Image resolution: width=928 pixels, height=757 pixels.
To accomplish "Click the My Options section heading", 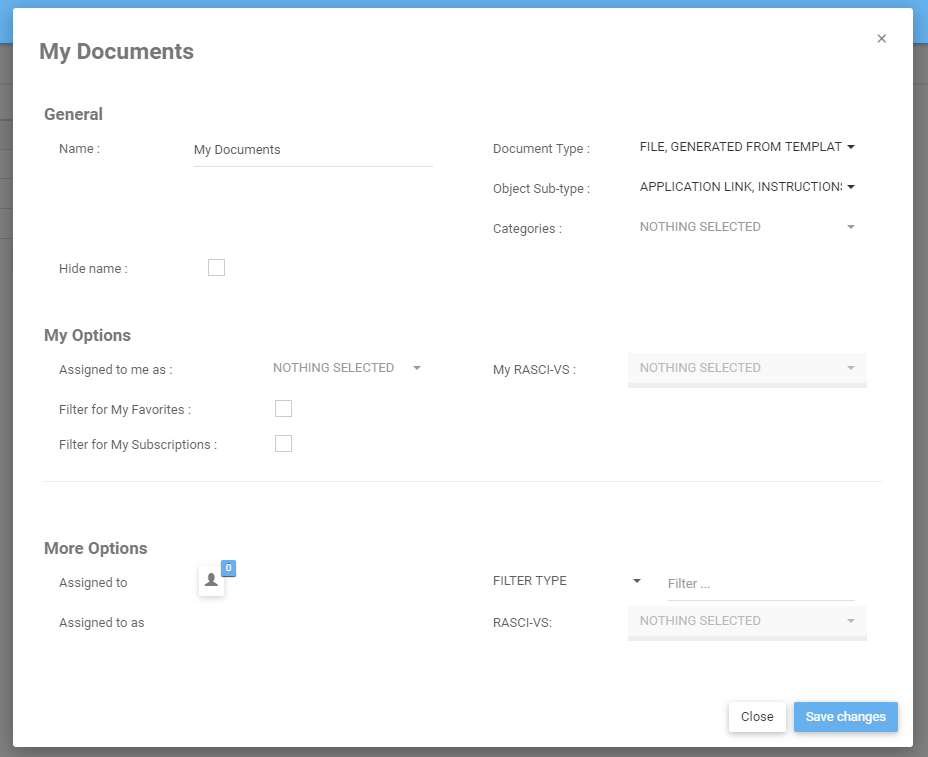I will click(87, 335).
